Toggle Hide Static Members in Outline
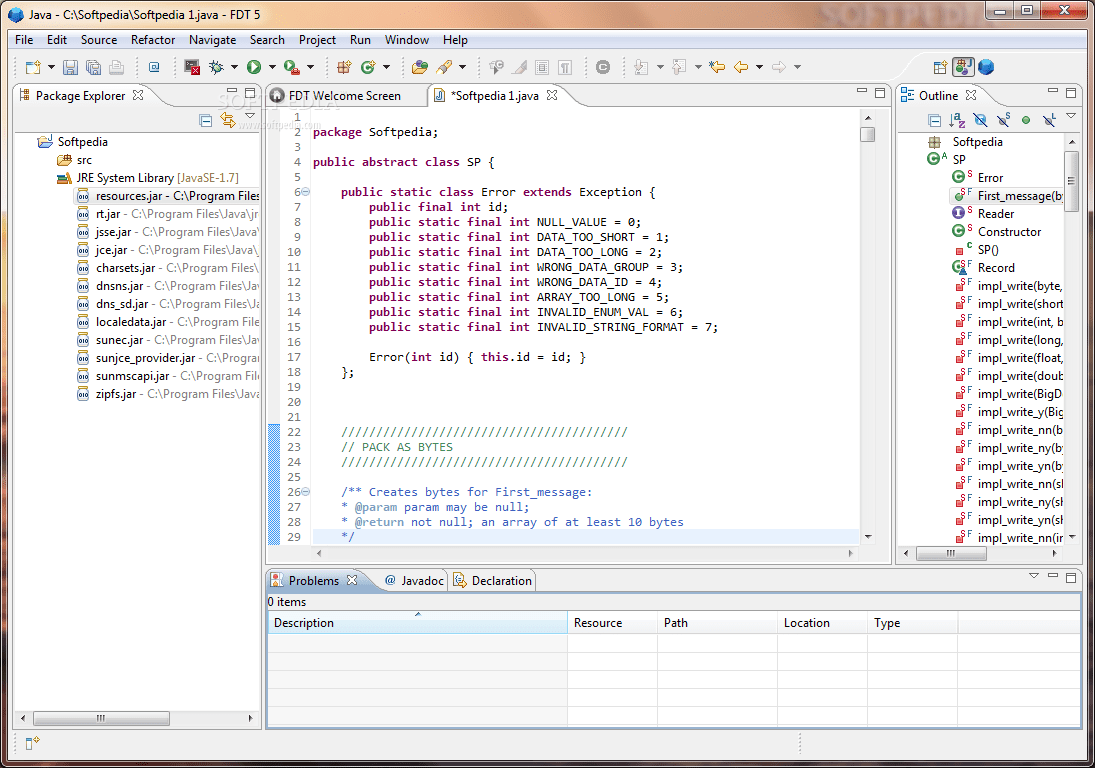Screen dimensions: 1095x768 coord(1003,120)
